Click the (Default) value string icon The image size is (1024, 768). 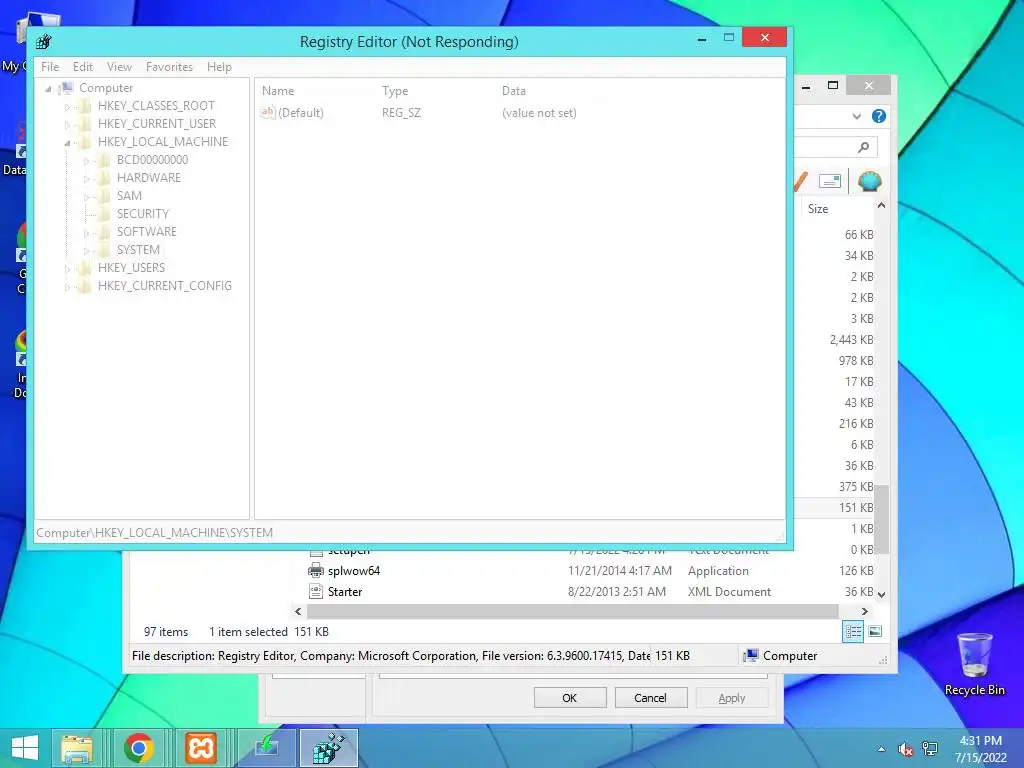click(268, 112)
